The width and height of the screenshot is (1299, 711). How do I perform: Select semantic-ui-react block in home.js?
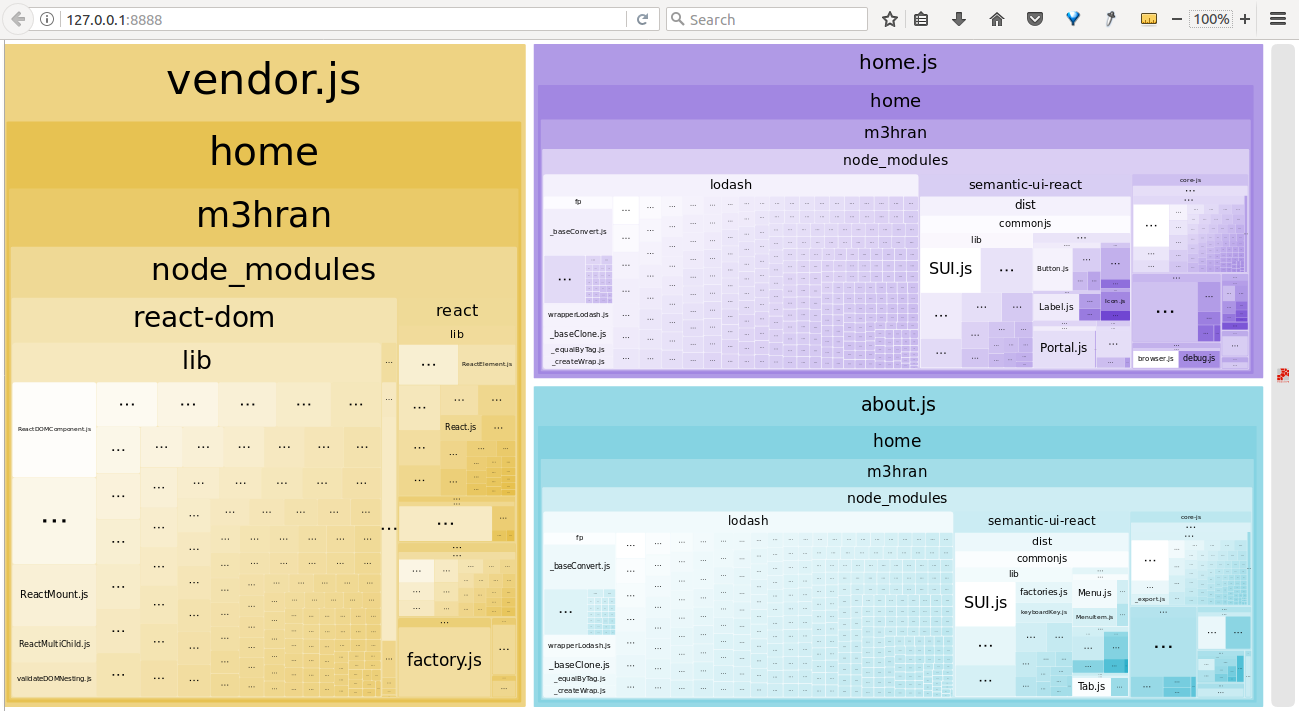coord(1025,185)
